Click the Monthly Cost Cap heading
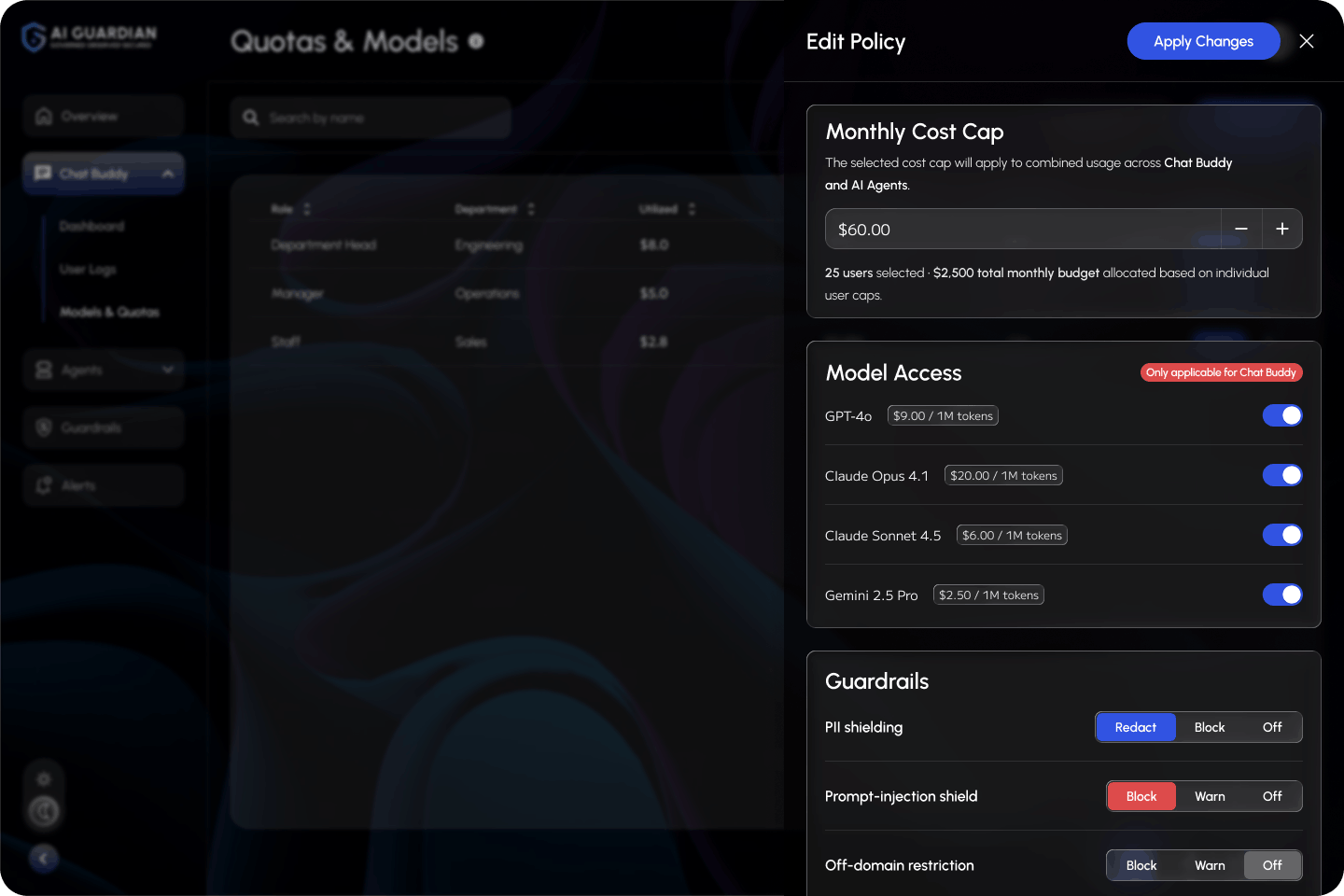Viewport: 1344px width, 896px height. (915, 132)
